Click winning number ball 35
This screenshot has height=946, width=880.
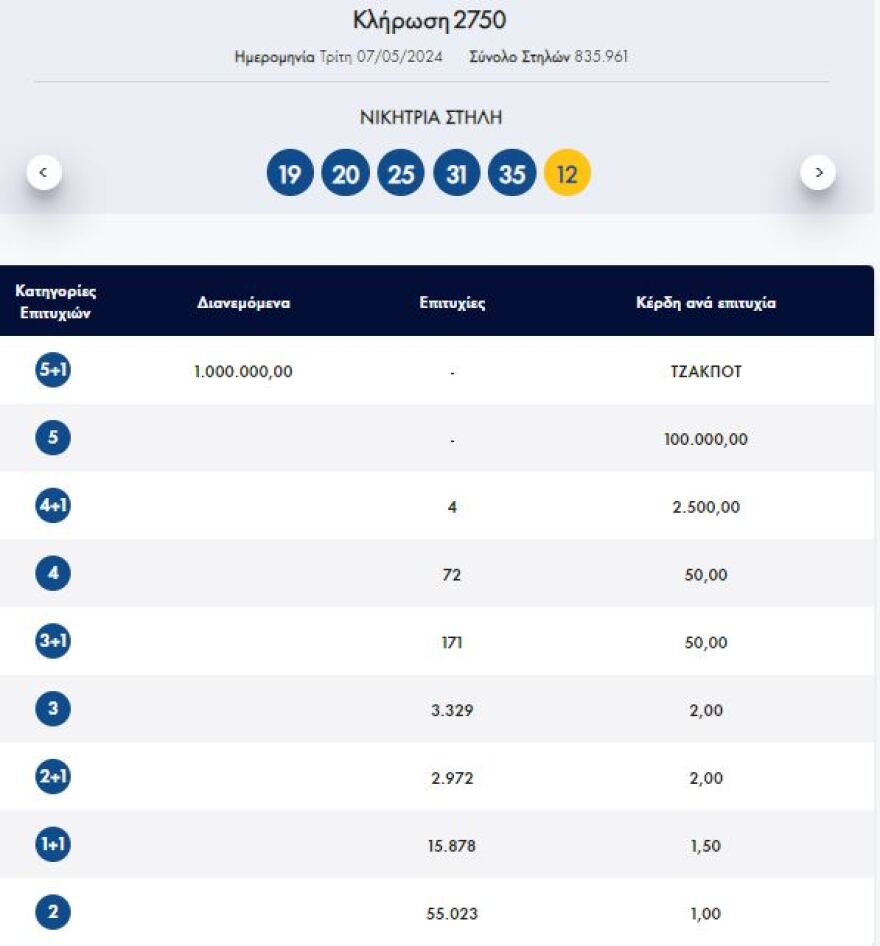512,175
